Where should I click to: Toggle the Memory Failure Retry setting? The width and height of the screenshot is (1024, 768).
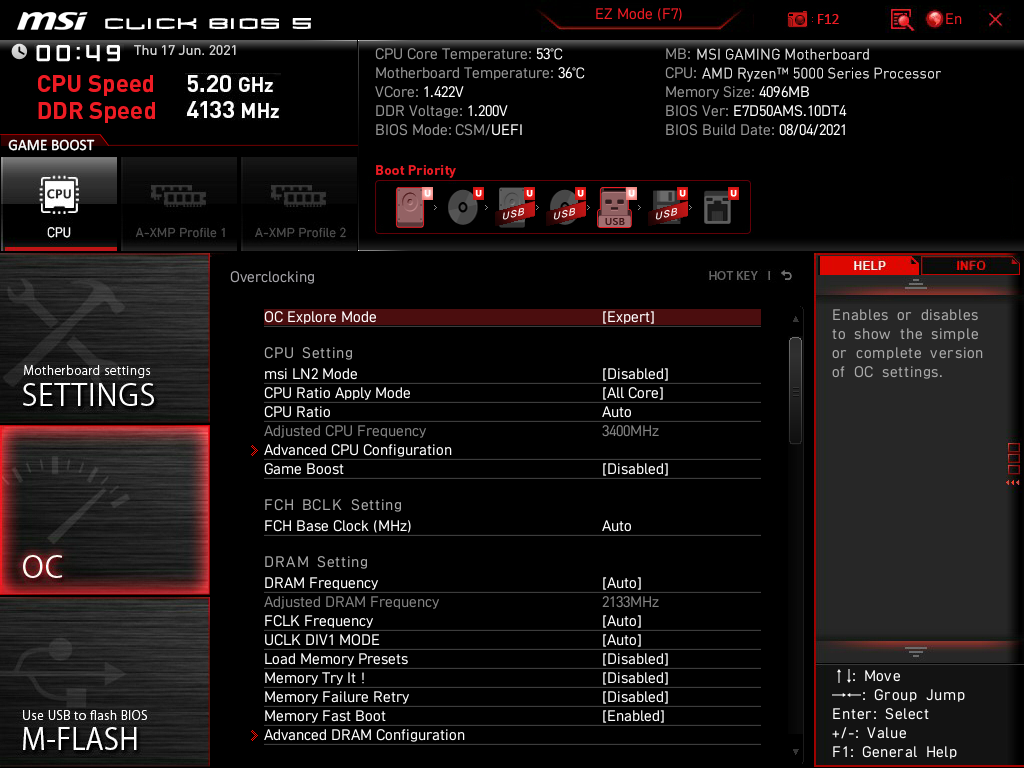click(635, 697)
